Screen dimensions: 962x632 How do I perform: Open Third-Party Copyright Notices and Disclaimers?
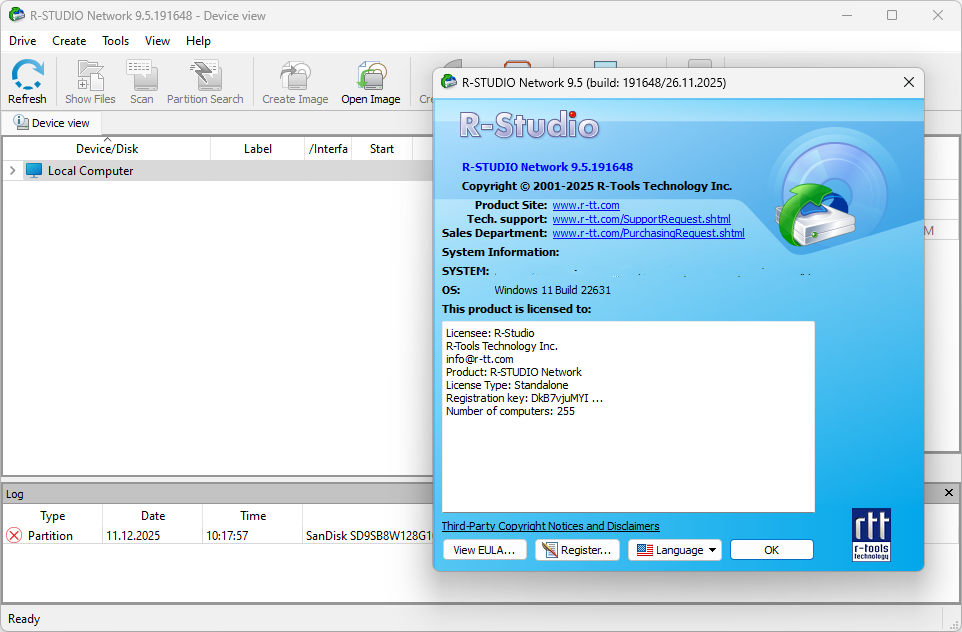click(550, 526)
